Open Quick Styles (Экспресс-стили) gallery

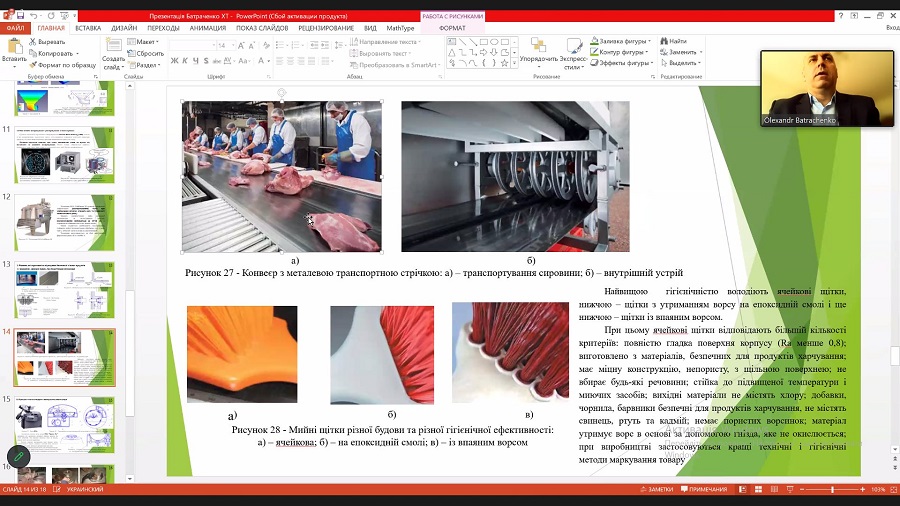573,53
